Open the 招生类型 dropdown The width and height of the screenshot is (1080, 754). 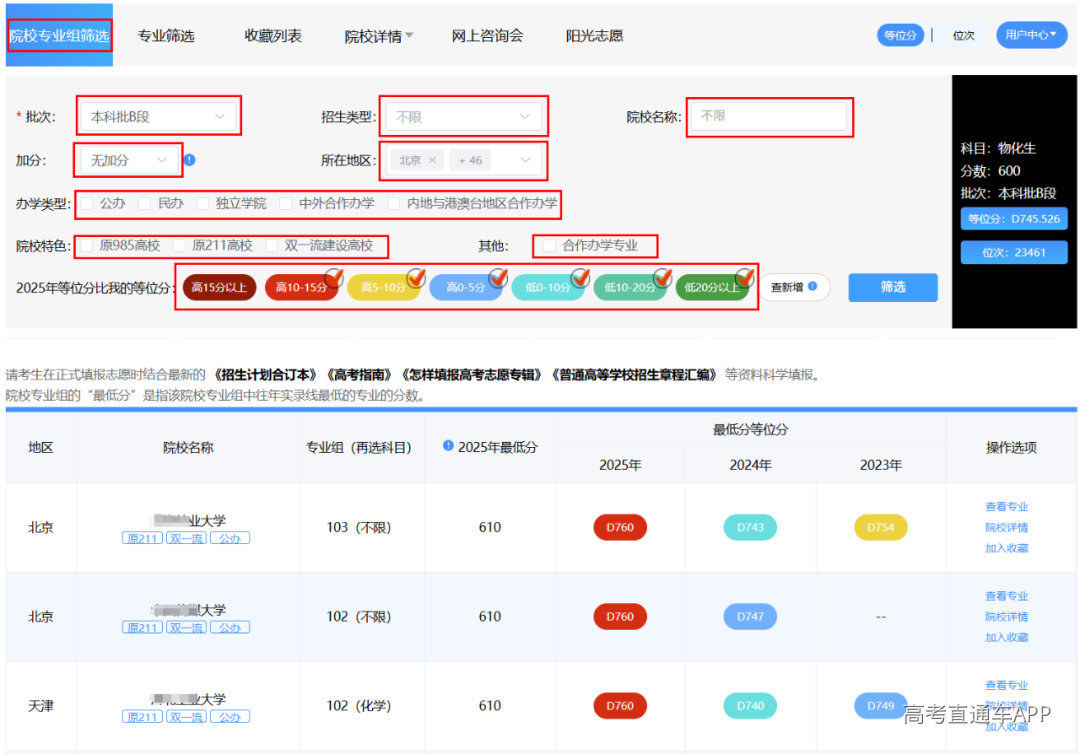(x=464, y=116)
